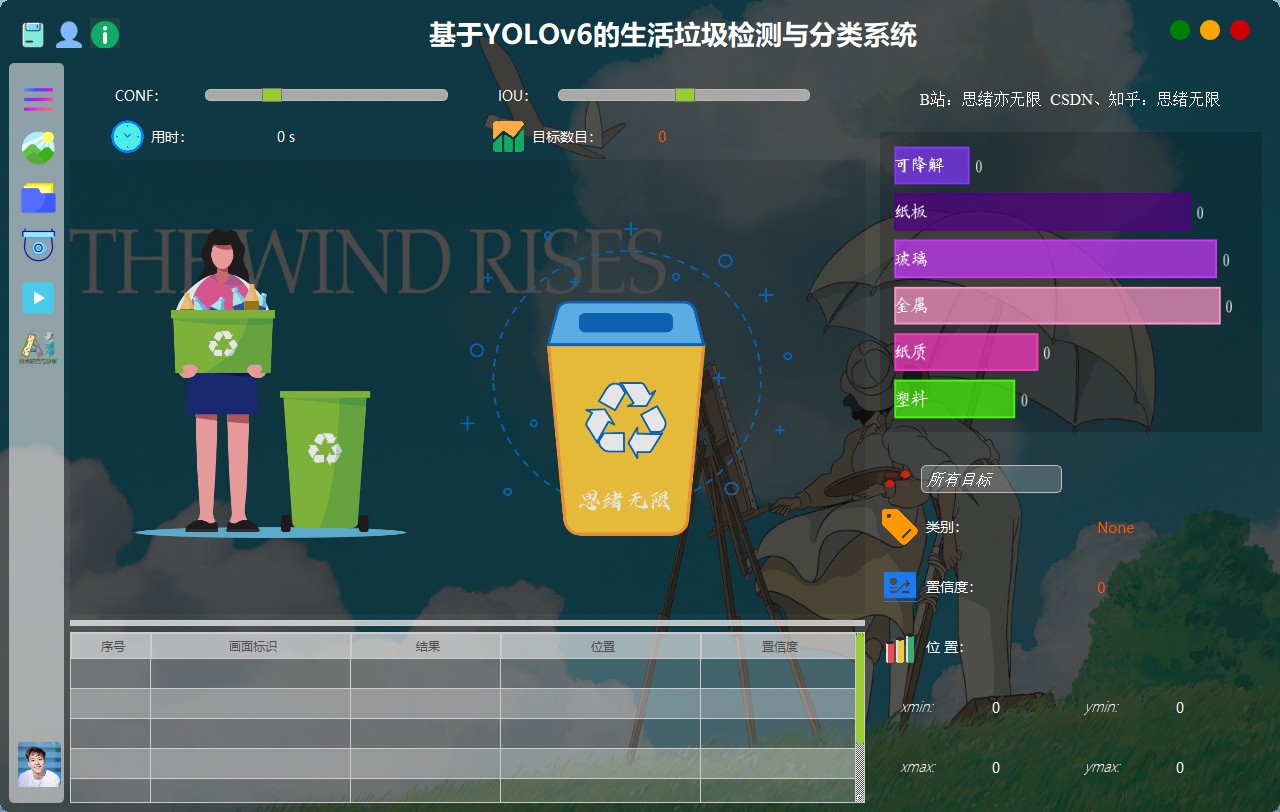Start the camera detection icon
Image resolution: width=1280 pixels, height=812 pixels.
(x=38, y=245)
